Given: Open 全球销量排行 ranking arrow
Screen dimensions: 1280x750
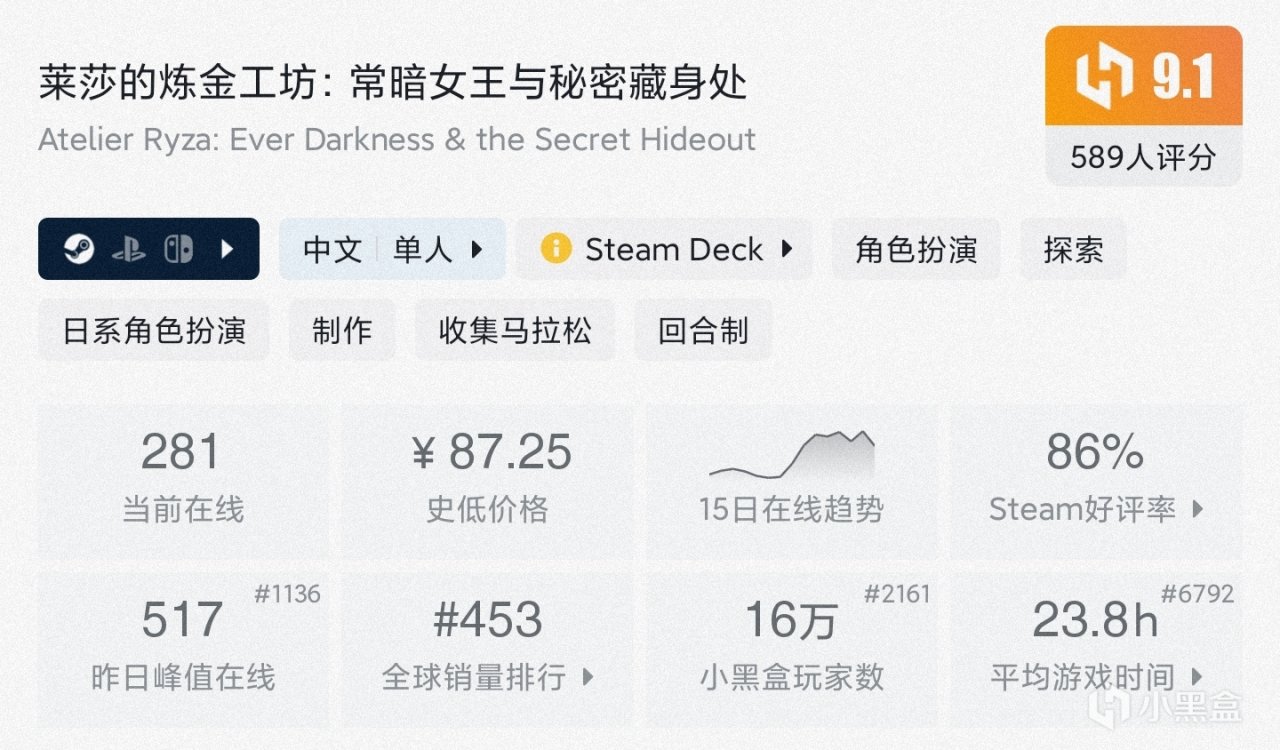Looking at the screenshot, I should point(588,677).
